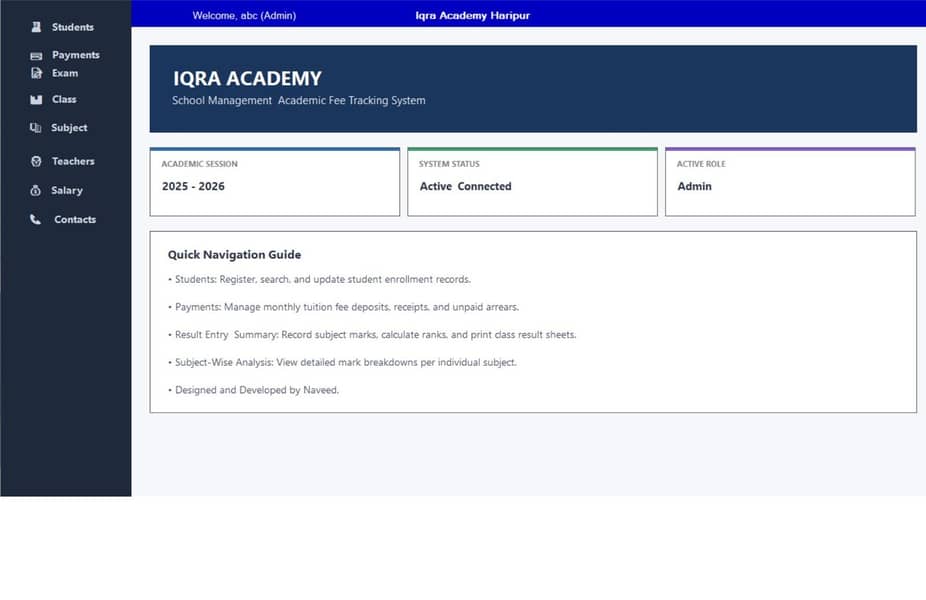926x600 pixels.
Task: Click the 'Welcome, abc (Admin)' text
Action: (x=244, y=15)
